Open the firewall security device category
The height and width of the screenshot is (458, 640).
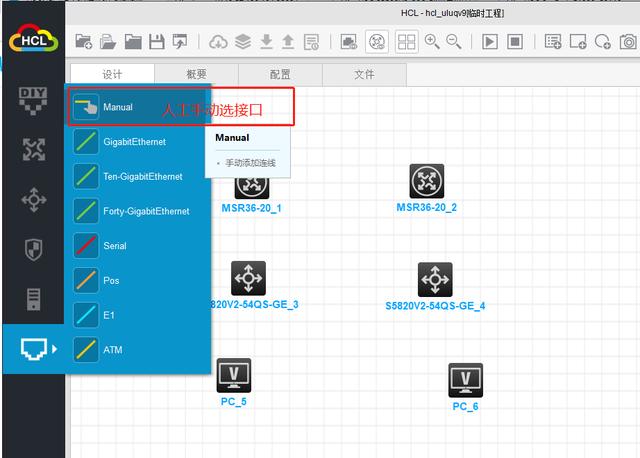pos(33,249)
